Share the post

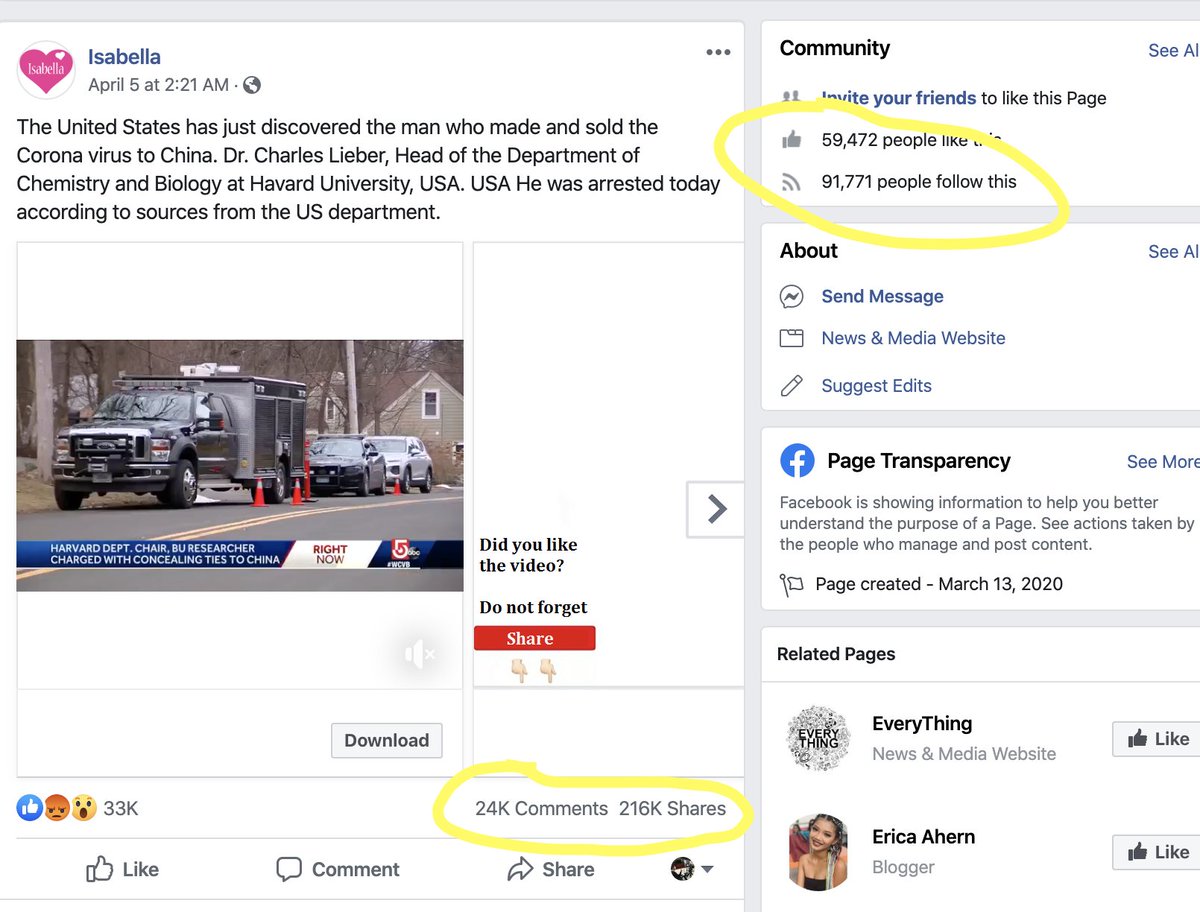(551, 869)
